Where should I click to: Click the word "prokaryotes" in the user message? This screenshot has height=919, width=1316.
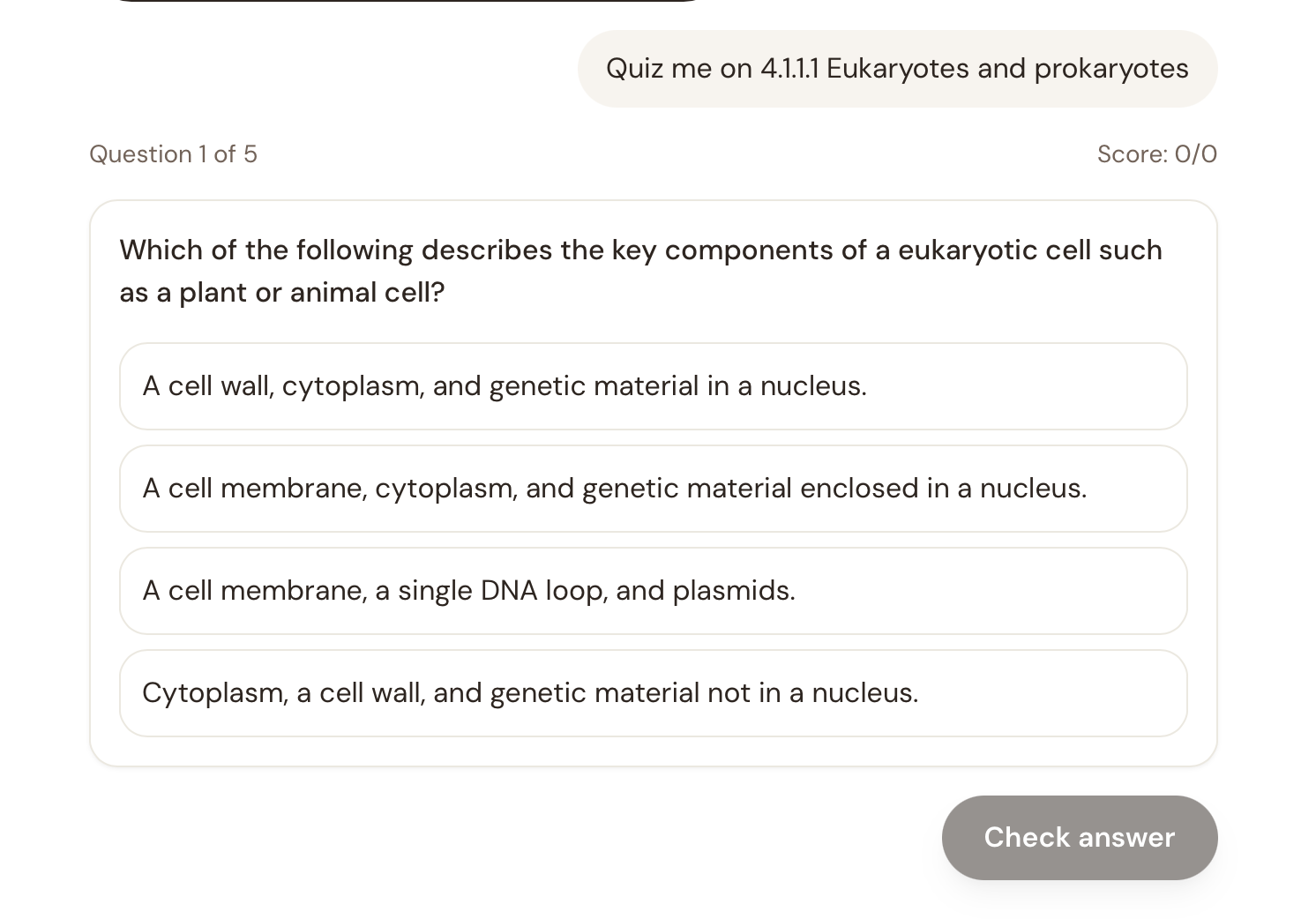click(x=1110, y=69)
